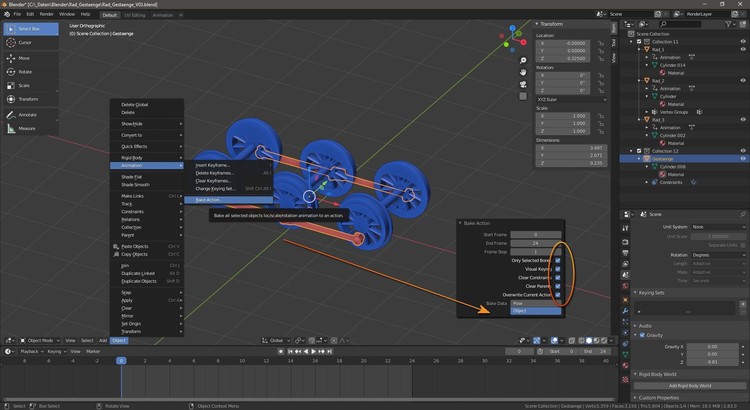Switch to the UV Editing workspace tab

point(136,15)
